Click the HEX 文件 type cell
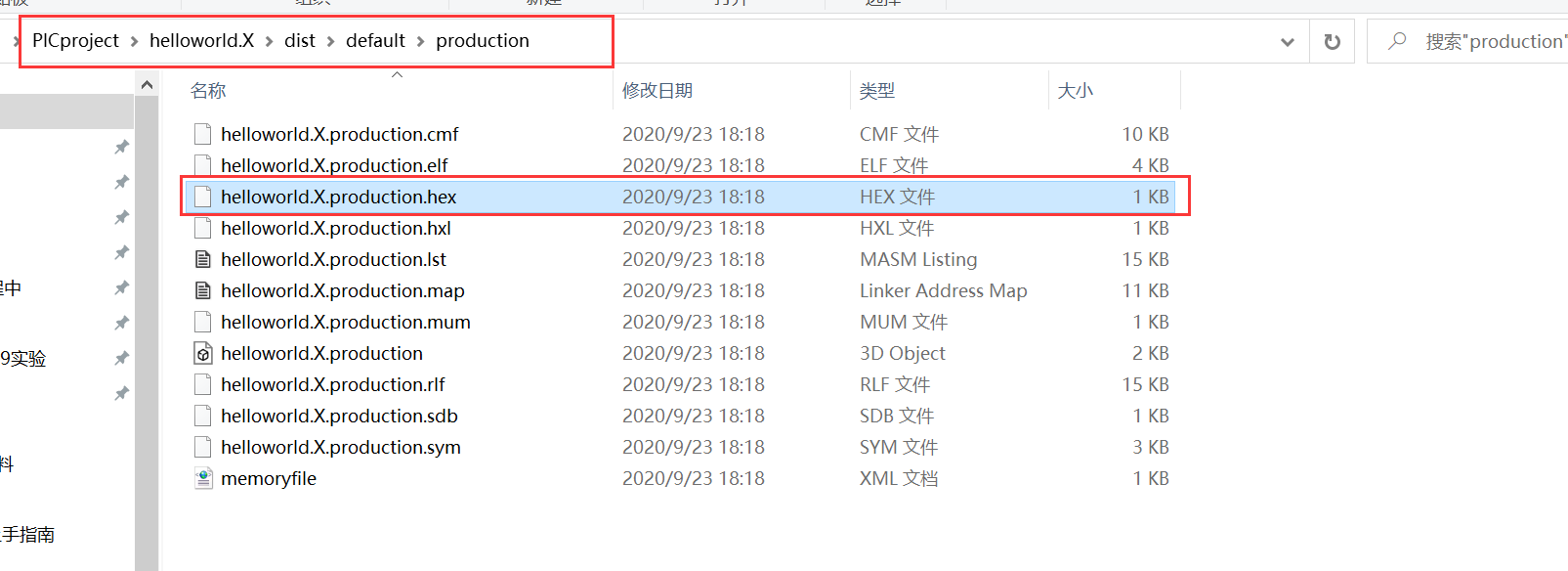The height and width of the screenshot is (571, 1568). [898, 197]
